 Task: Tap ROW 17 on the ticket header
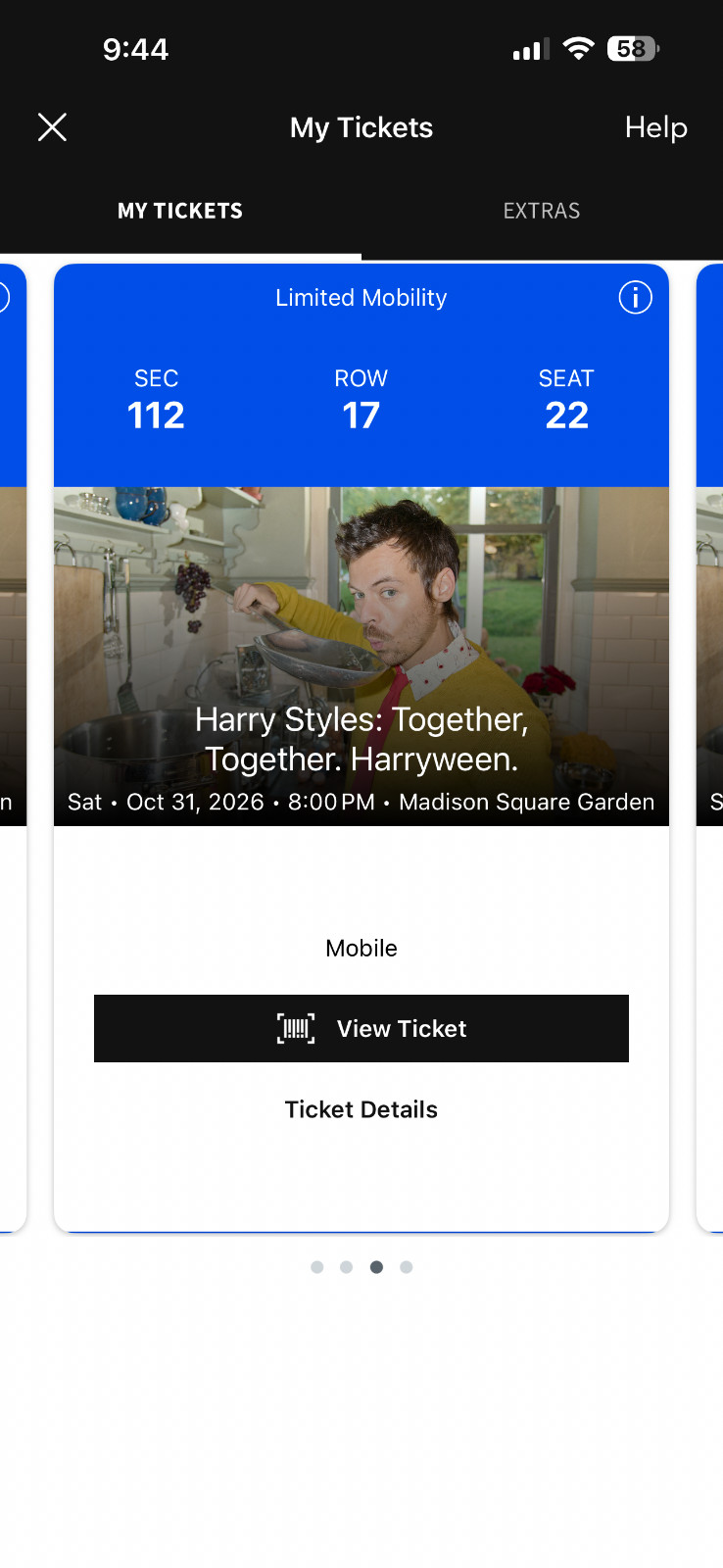tap(361, 397)
